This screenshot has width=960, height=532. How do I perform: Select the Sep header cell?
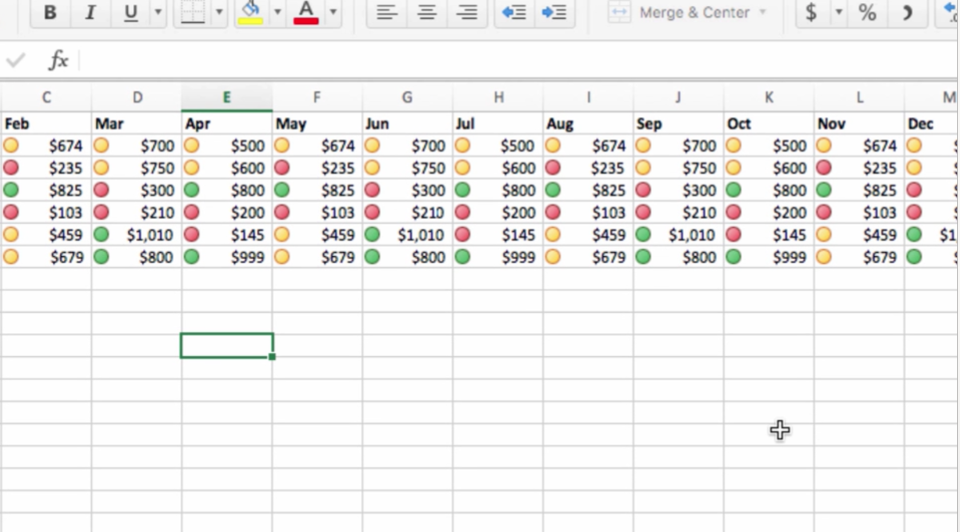click(678, 124)
